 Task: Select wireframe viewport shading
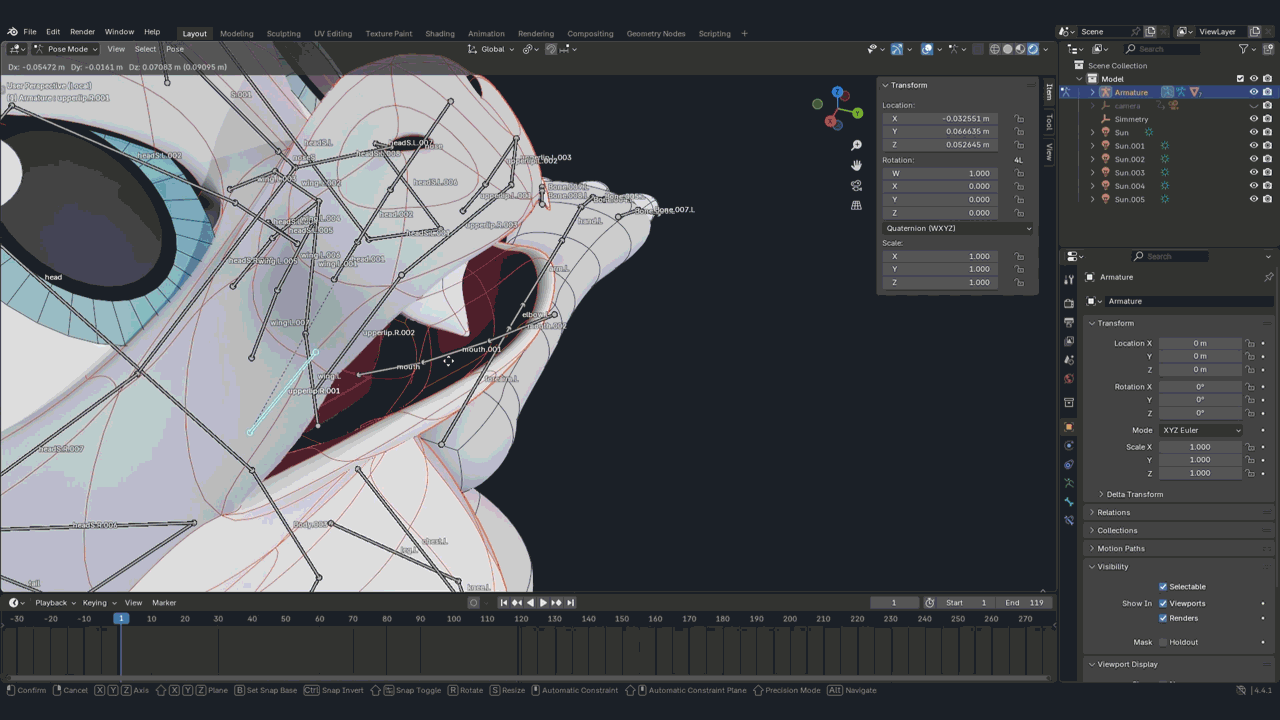[x=995, y=49]
